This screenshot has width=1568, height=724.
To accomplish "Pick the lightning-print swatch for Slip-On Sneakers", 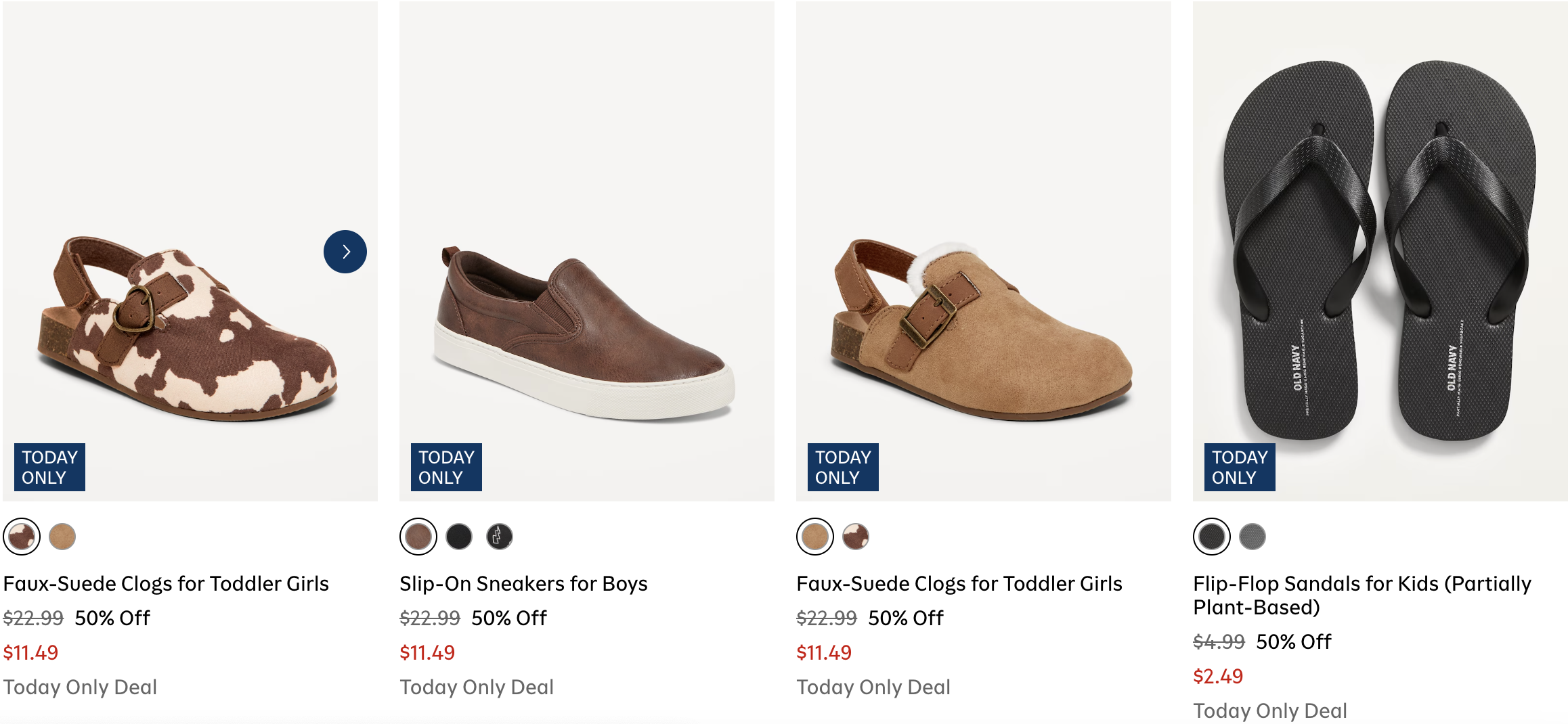I will pos(500,537).
